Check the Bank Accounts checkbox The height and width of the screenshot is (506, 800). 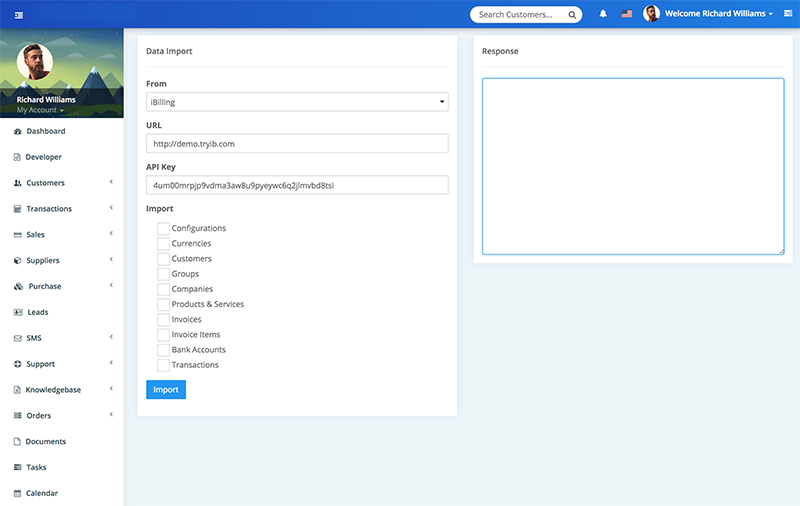(x=163, y=350)
